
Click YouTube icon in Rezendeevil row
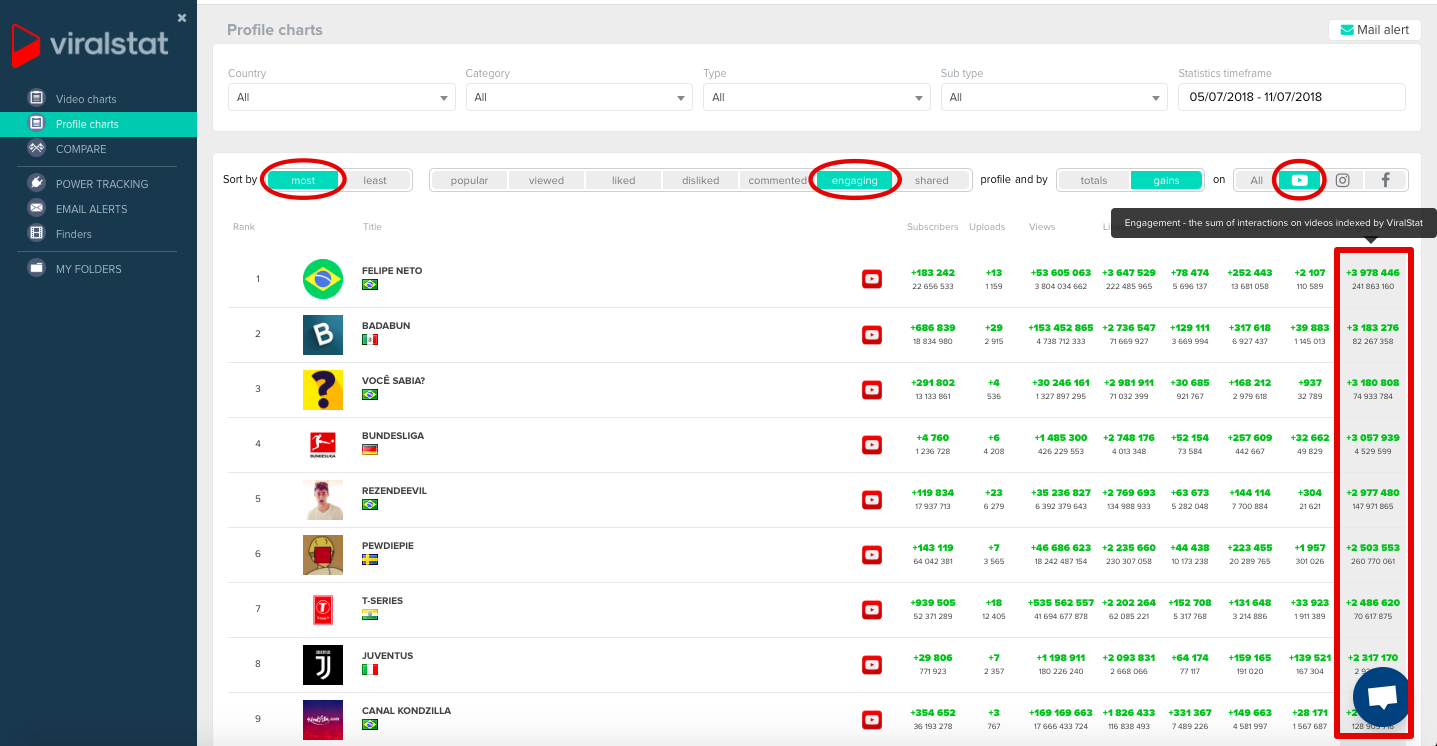872,499
